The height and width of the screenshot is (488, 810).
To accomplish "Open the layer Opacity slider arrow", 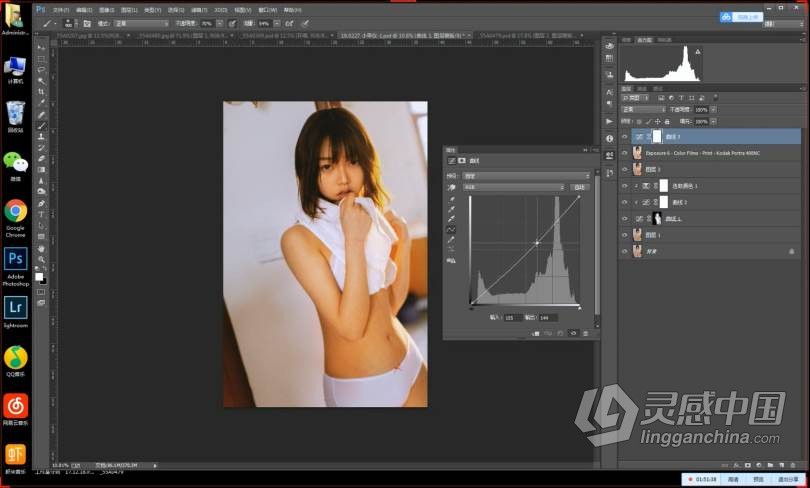I will [x=713, y=109].
